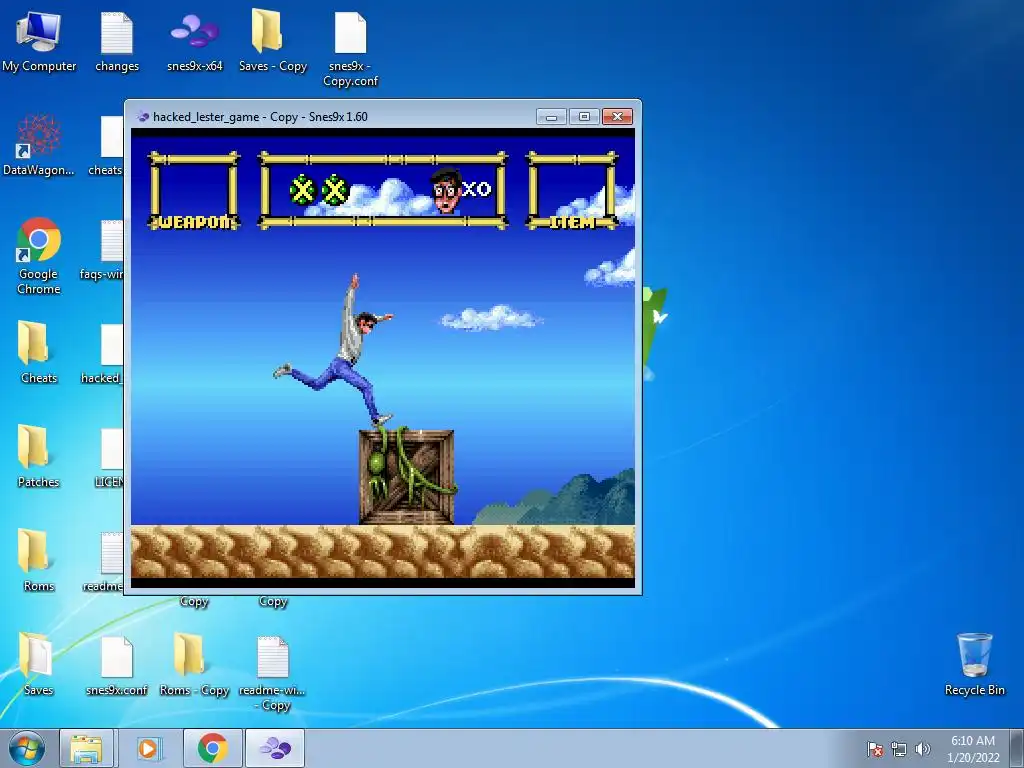This screenshot has height=768, width=1024.
Task: Click the Snes9x taskbar button
Action: pyautogui.click(x=275, y=748)
